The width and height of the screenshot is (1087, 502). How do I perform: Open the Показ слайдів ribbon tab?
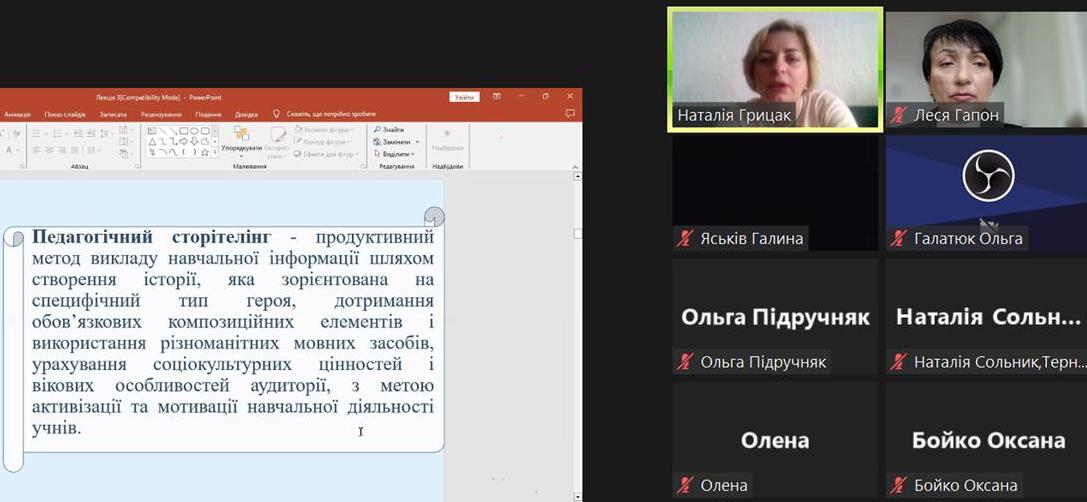point(65,114)
